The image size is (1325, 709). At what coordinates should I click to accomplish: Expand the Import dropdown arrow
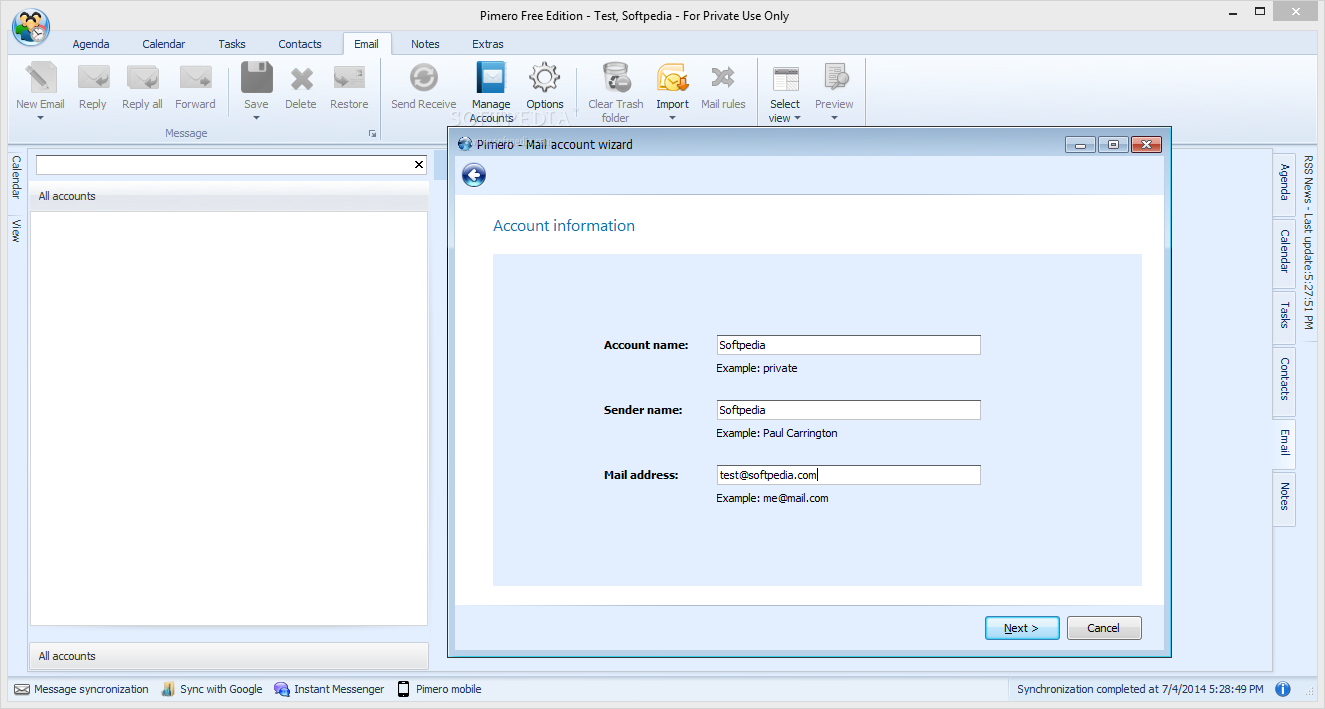coord(672,118)
